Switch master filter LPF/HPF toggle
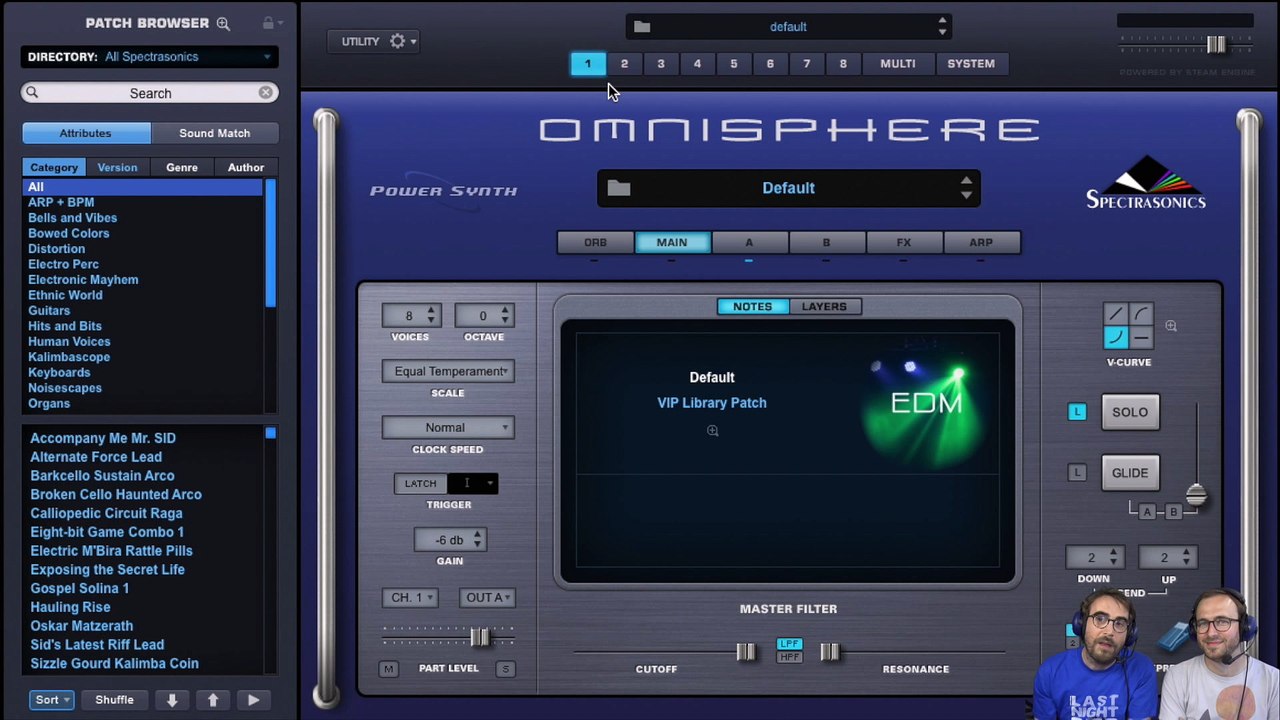The image size is (1280, 720). [789, 650]
